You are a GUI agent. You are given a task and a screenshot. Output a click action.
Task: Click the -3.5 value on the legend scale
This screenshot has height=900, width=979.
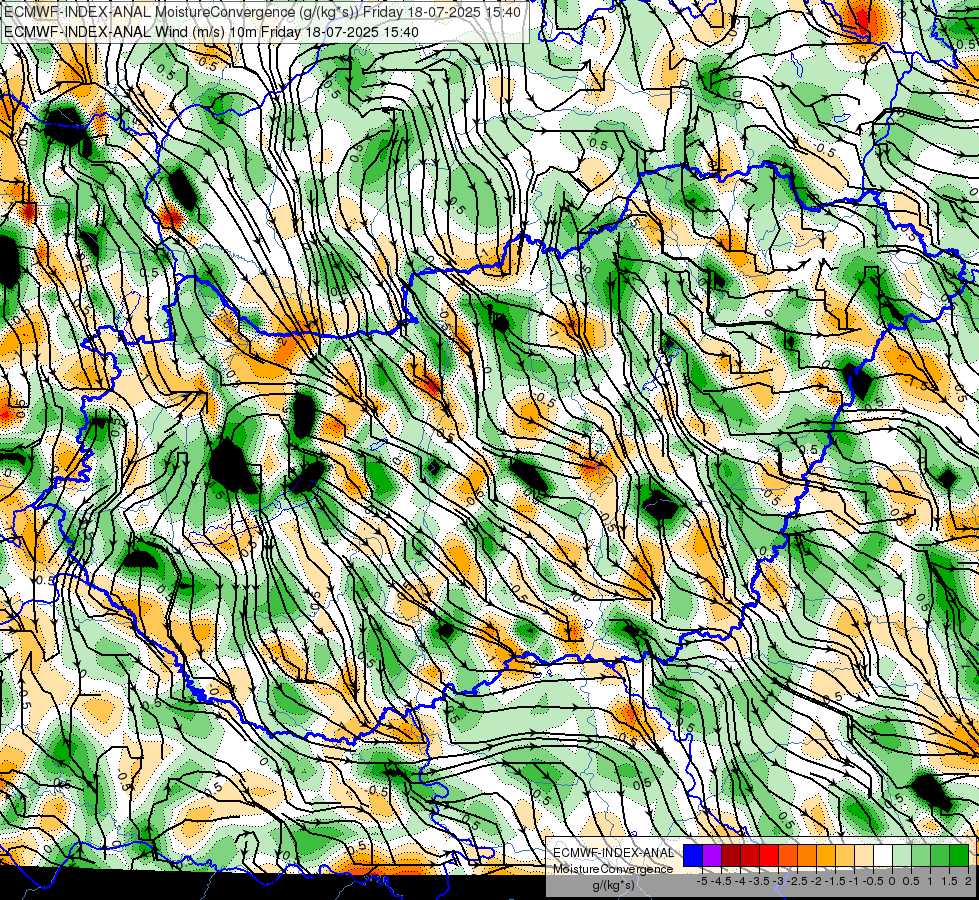pos(759,881)
